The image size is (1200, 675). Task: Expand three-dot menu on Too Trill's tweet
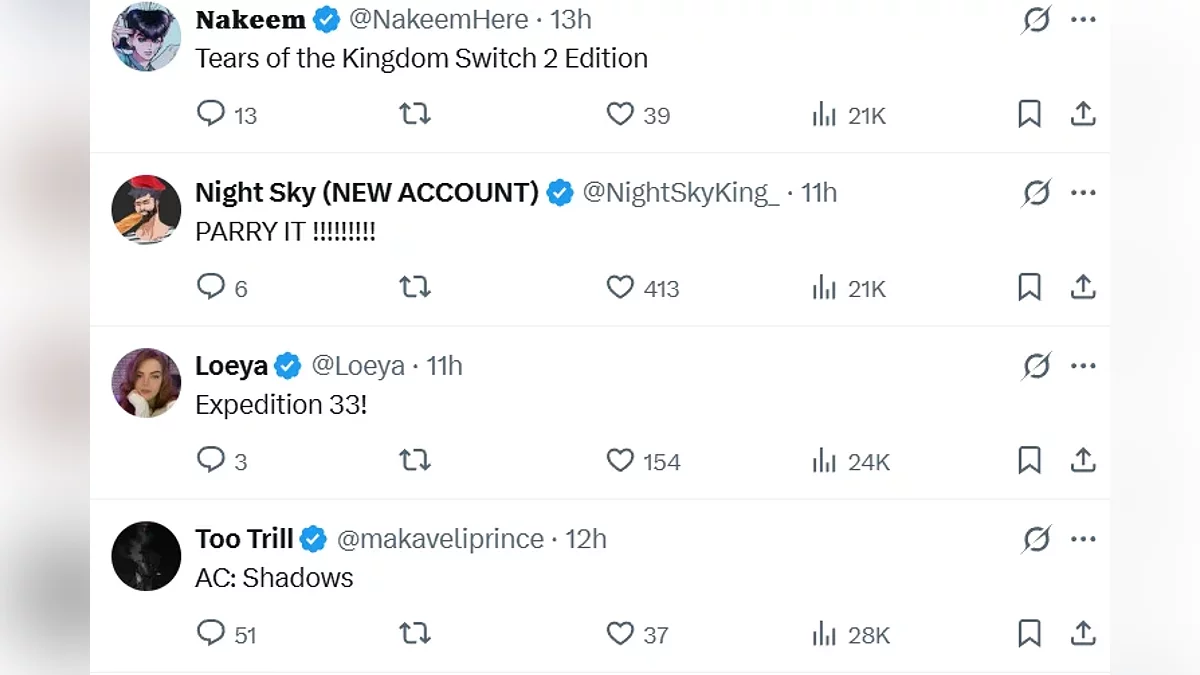1084,539
